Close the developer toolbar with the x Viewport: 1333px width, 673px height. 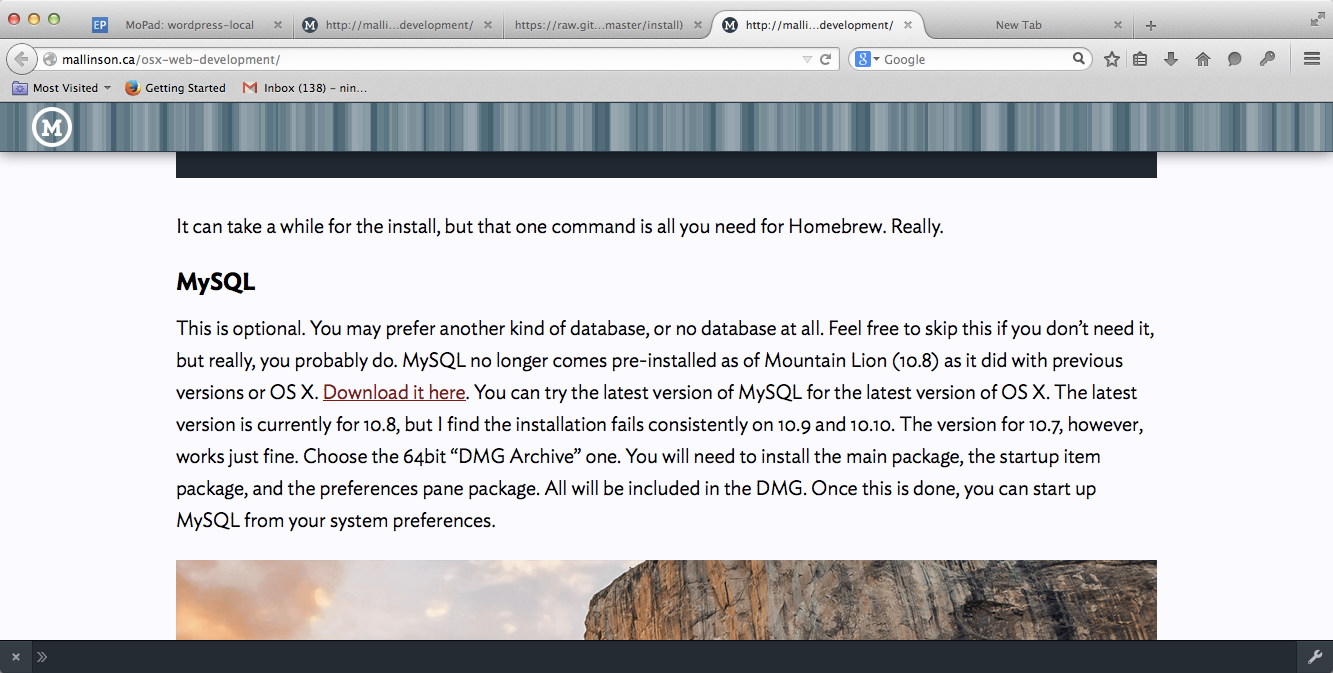click(x=16, y=657)
